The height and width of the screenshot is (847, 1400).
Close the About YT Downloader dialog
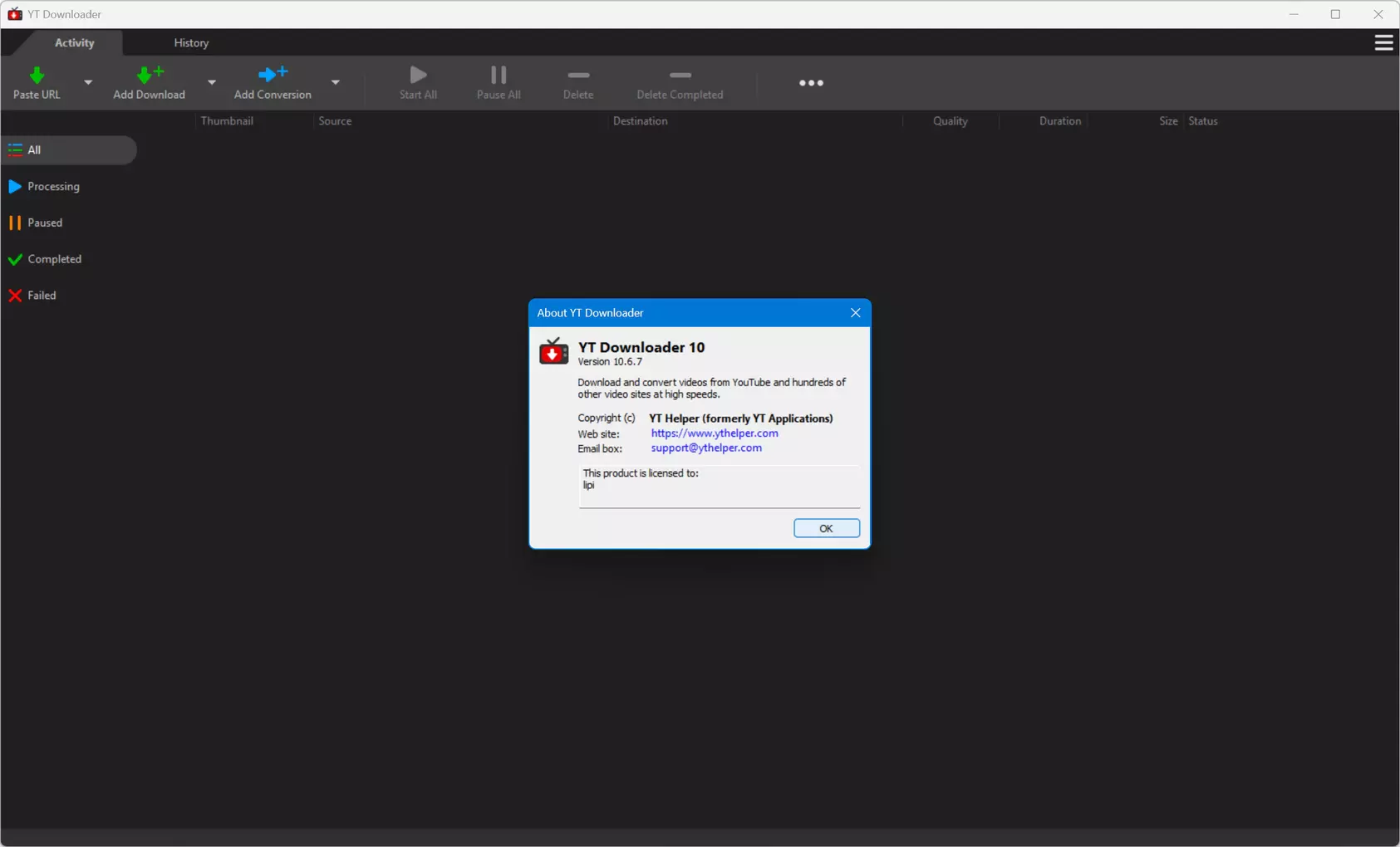coord(855,313)
